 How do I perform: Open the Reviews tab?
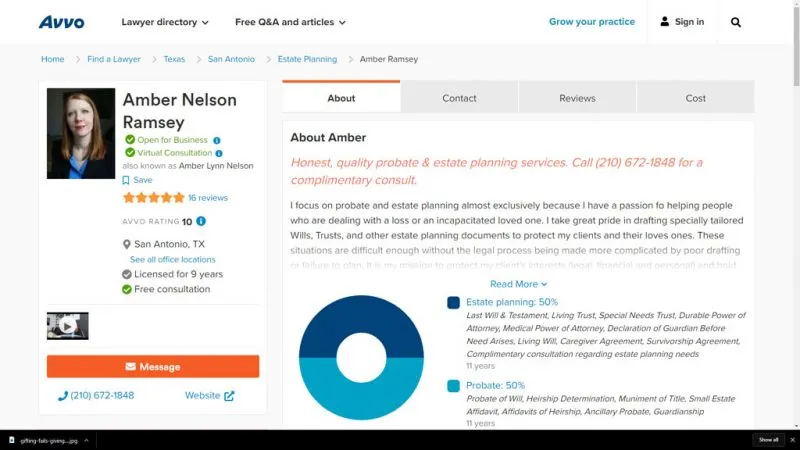(x=577, y=98)
